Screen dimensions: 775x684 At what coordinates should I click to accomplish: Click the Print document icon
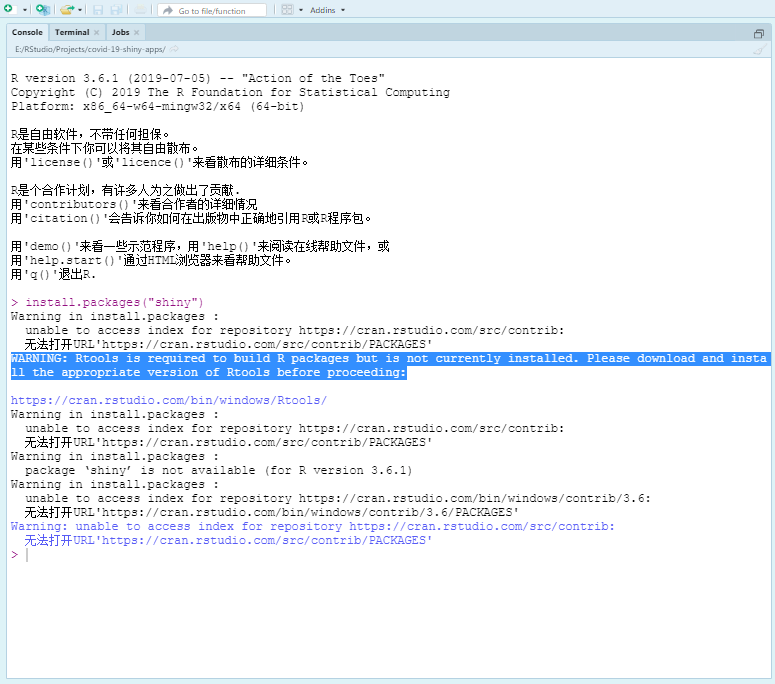point(140,10)
